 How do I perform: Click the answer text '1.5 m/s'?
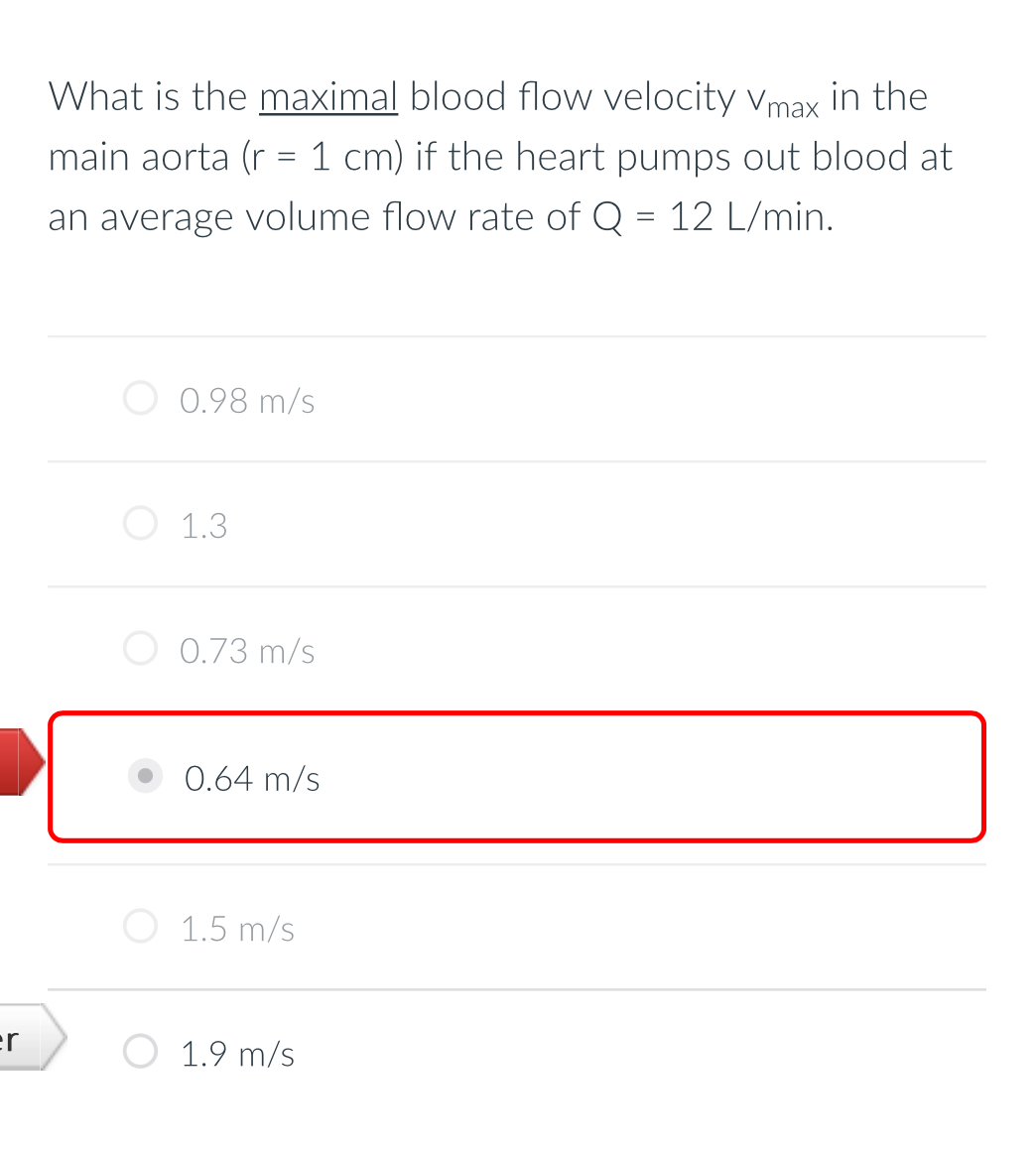(236, 929)
